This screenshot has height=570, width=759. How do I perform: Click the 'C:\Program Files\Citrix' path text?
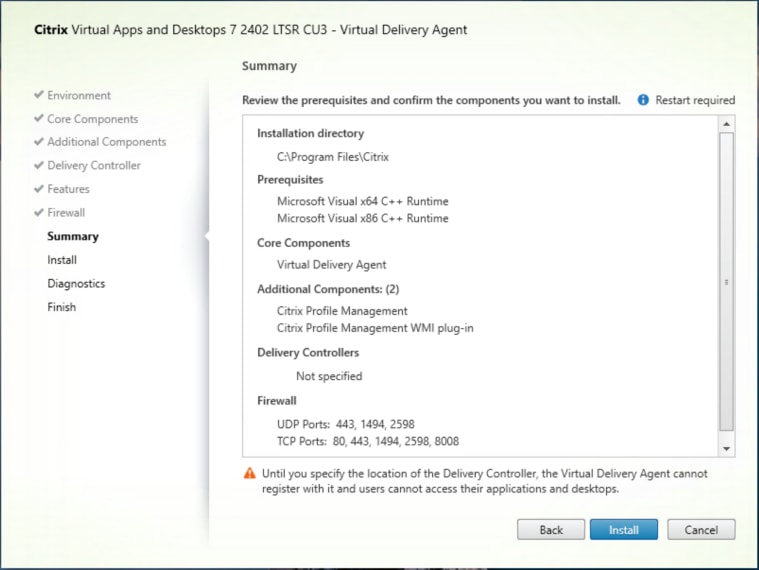point(333,157)
